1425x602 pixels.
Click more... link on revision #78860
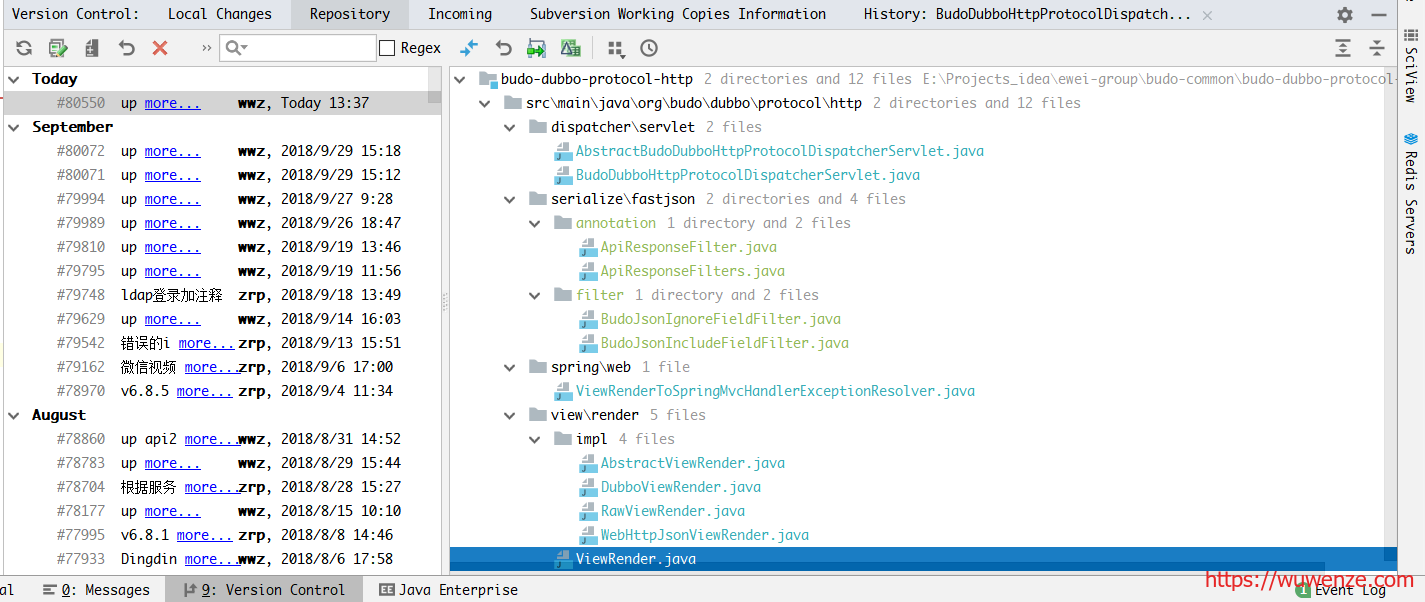pyautogui.click(x=212, y=439)
